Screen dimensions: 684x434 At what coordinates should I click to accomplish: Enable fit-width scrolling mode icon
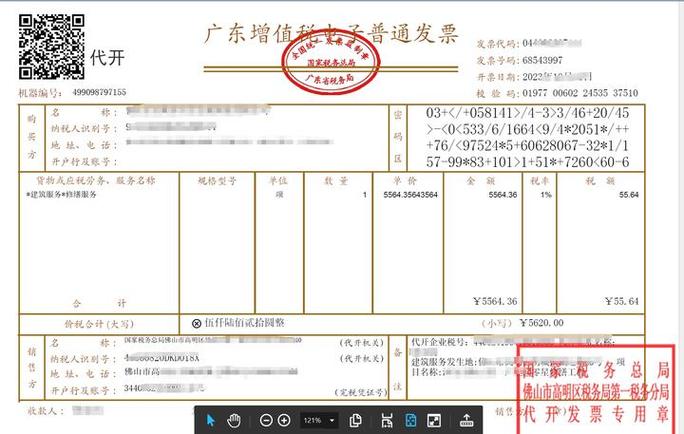coord(387,420)
